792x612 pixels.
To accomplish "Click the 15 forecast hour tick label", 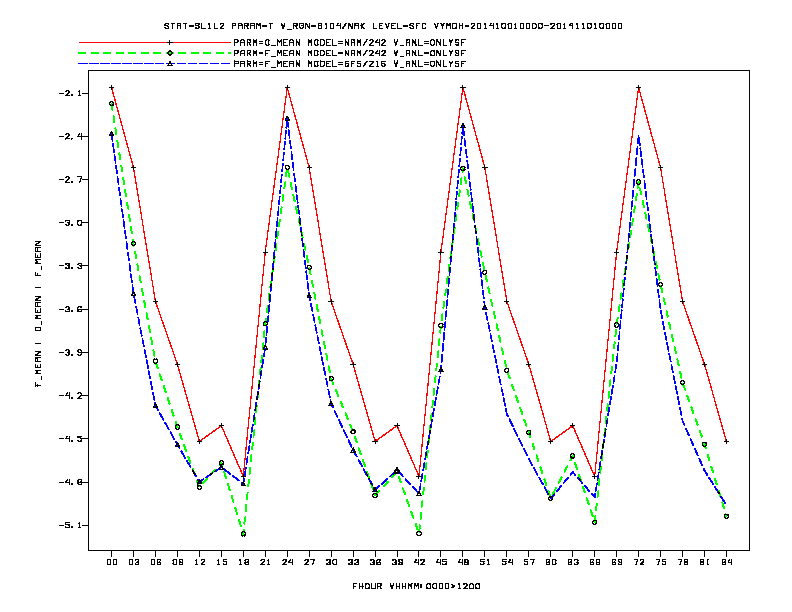I will pos(221,562).
